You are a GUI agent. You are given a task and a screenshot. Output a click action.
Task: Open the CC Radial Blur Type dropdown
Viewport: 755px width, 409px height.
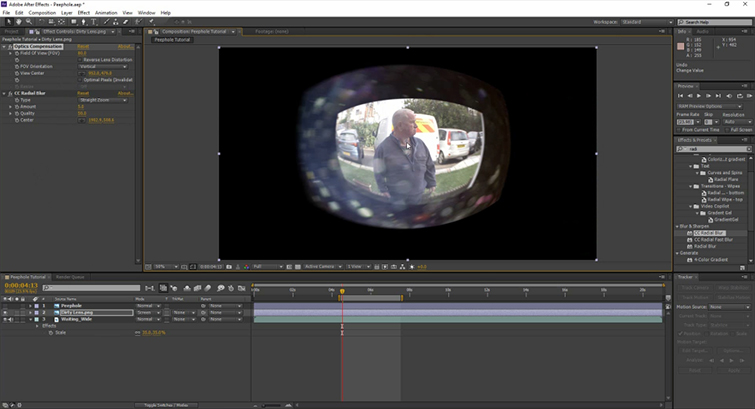(102, 100)
